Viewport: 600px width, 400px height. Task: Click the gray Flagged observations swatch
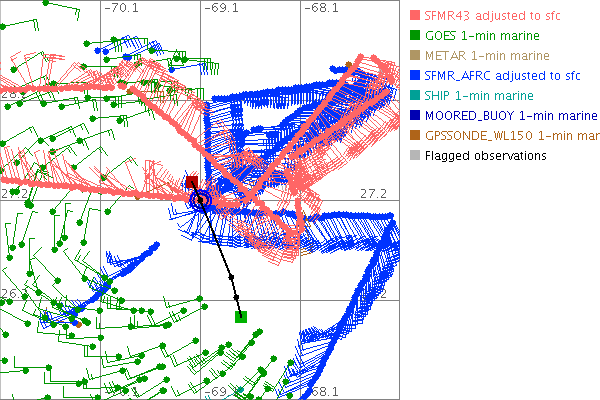414,155
